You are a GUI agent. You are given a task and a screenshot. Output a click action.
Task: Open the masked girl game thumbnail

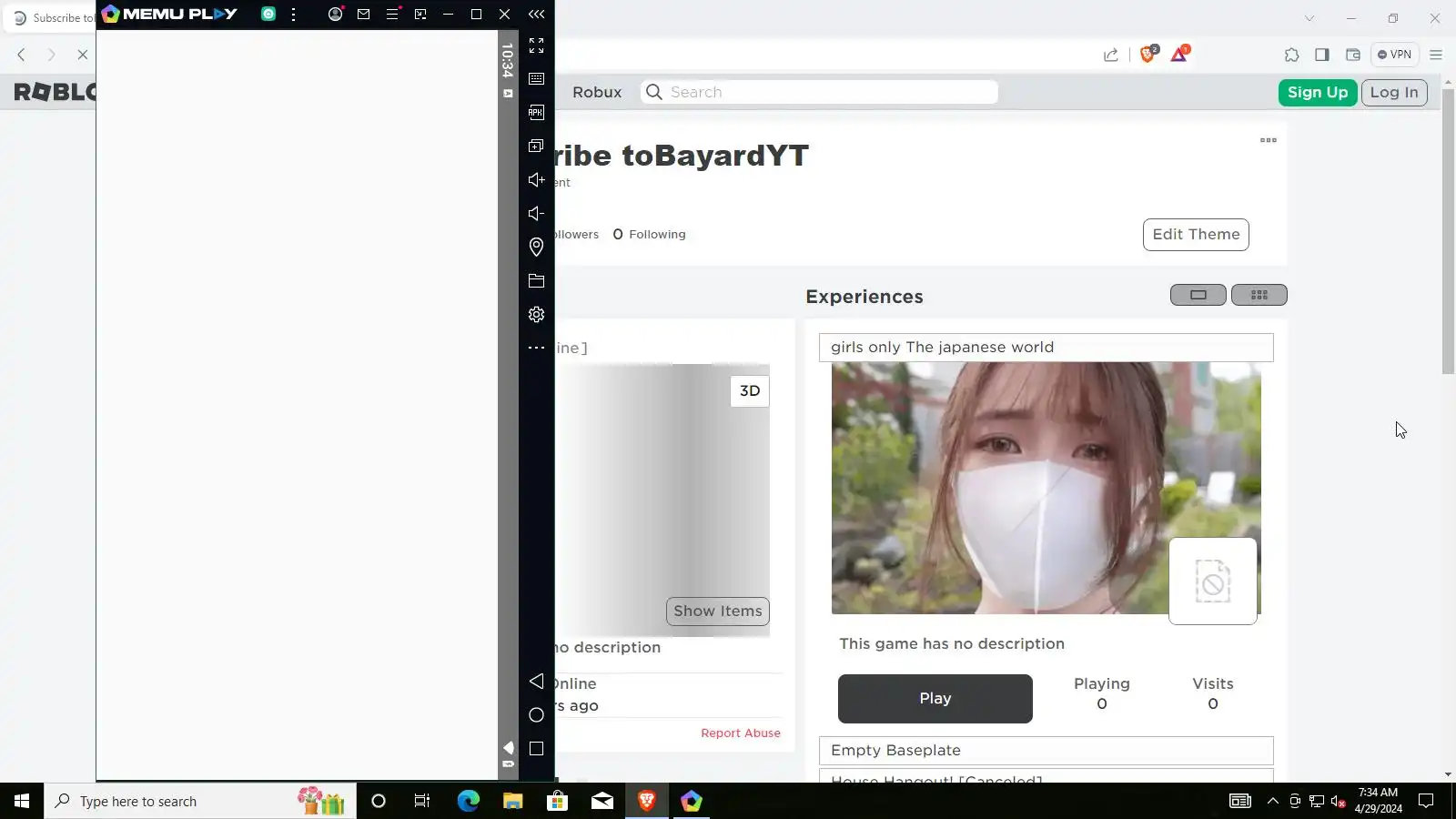point(1046,489)
